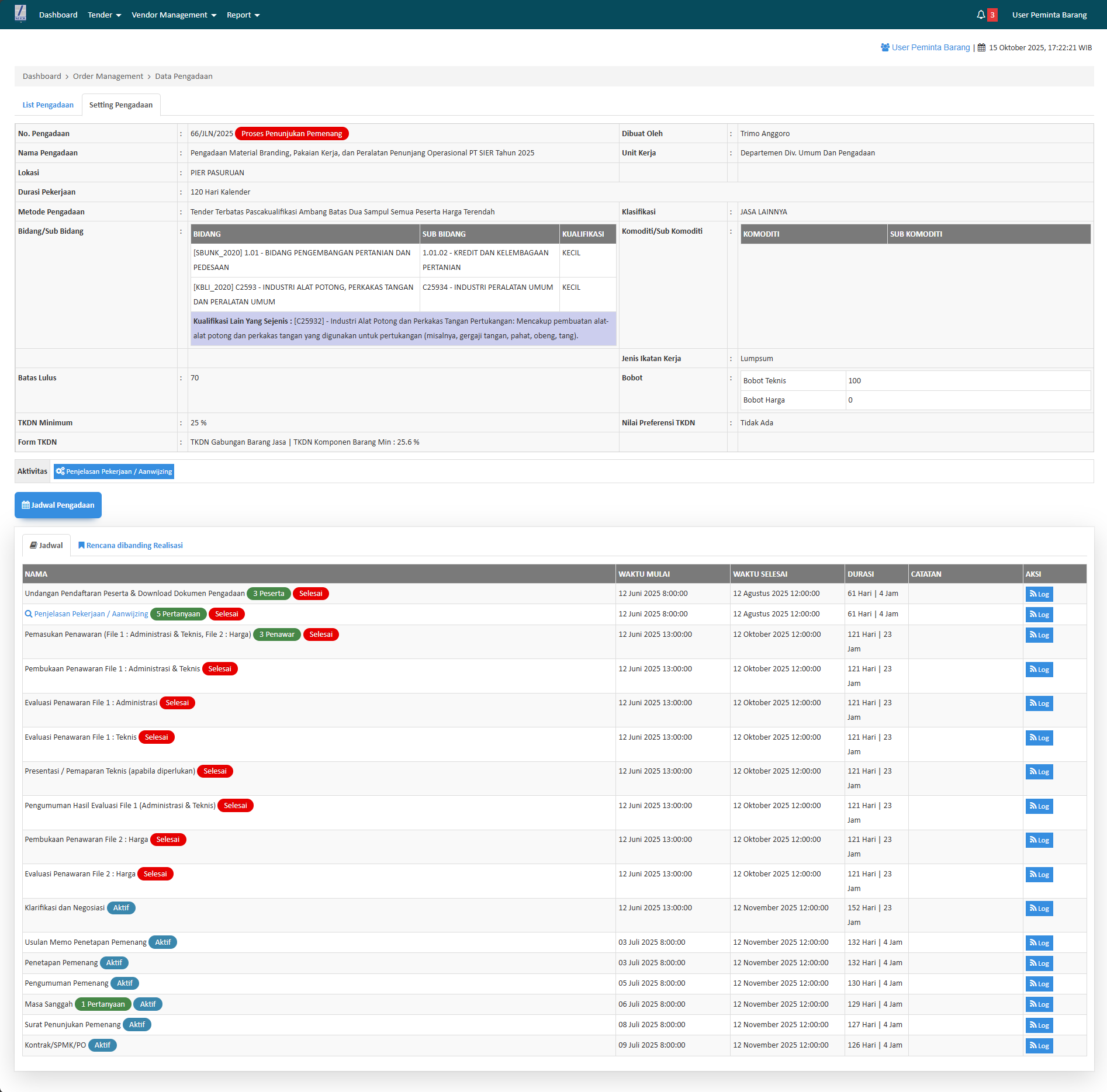Click the Log icon for Kontrak/SPMK/PO row
The image size is (1107, 1092).
(x=1039, y=1046)
